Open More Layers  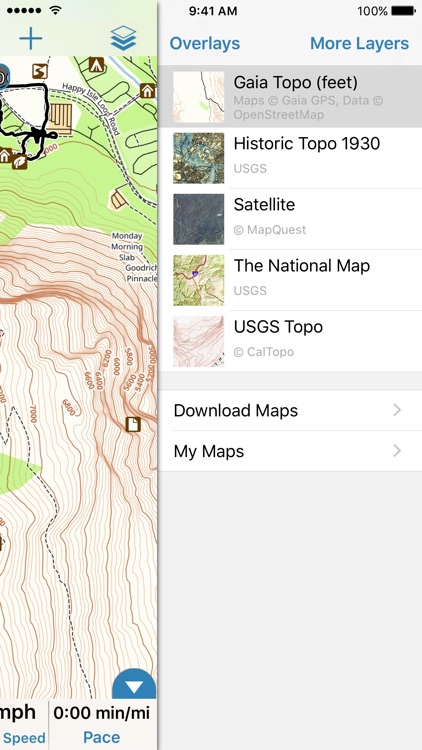click(359, 44)
